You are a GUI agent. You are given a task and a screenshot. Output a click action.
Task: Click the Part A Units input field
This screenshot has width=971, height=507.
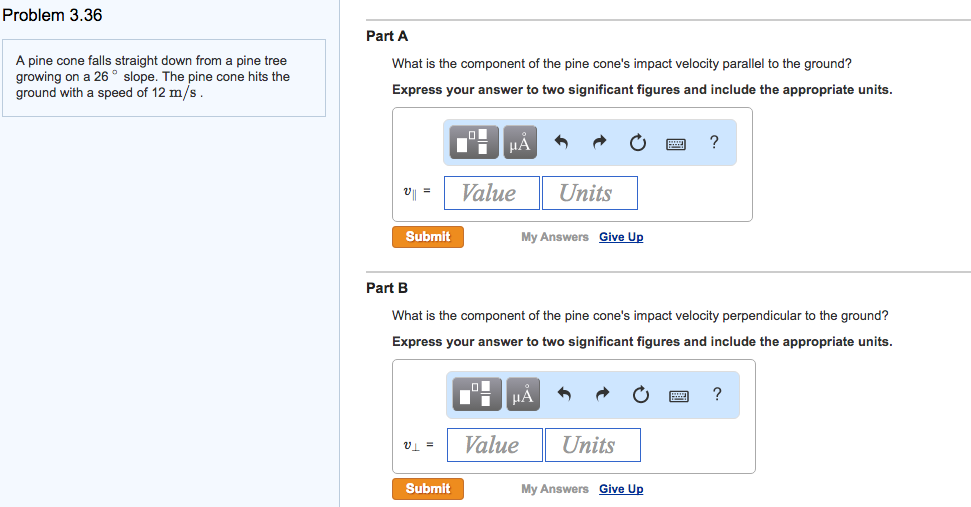coord(589,193)
